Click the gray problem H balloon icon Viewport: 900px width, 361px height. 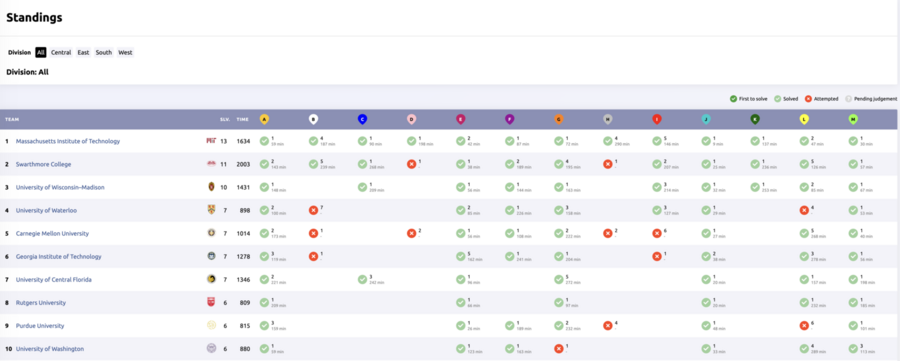point(608,119)
